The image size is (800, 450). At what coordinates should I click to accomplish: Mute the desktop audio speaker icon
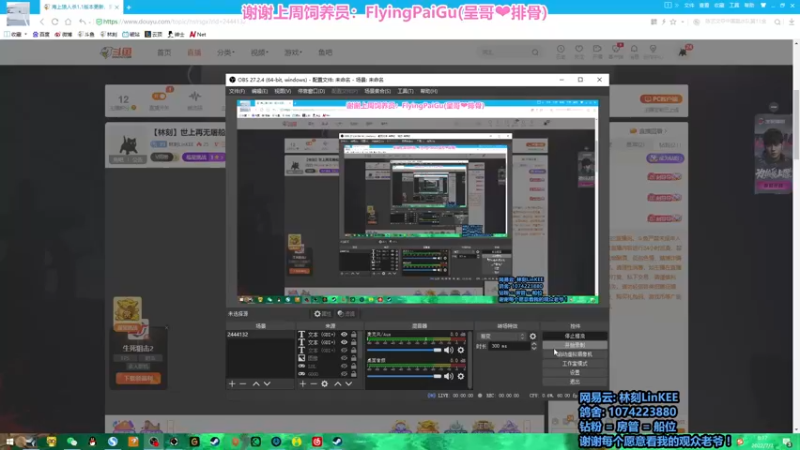click(x=448, y=376)
